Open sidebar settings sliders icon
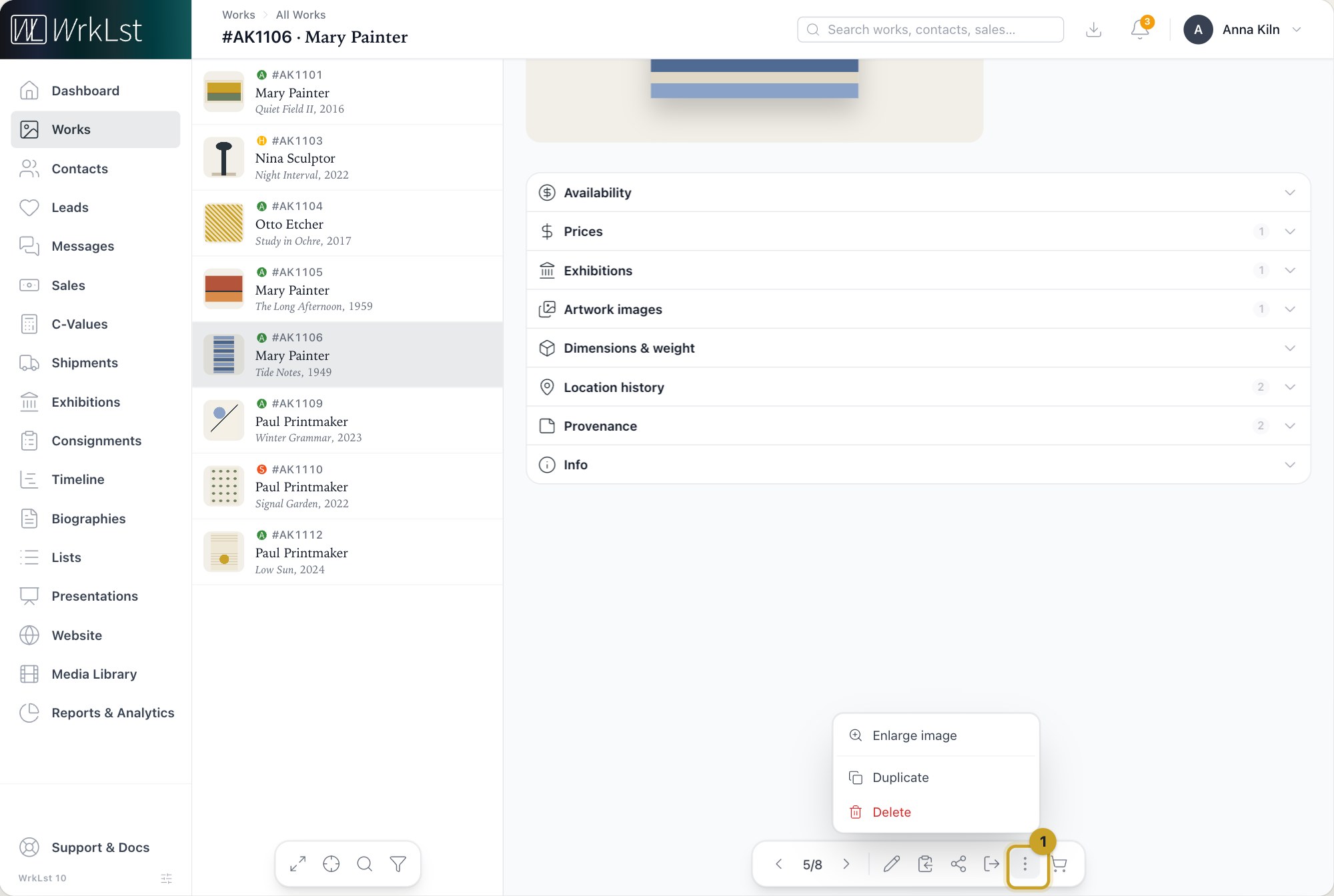The height and width of the screenshot is (896, 1334). (167, 878)
